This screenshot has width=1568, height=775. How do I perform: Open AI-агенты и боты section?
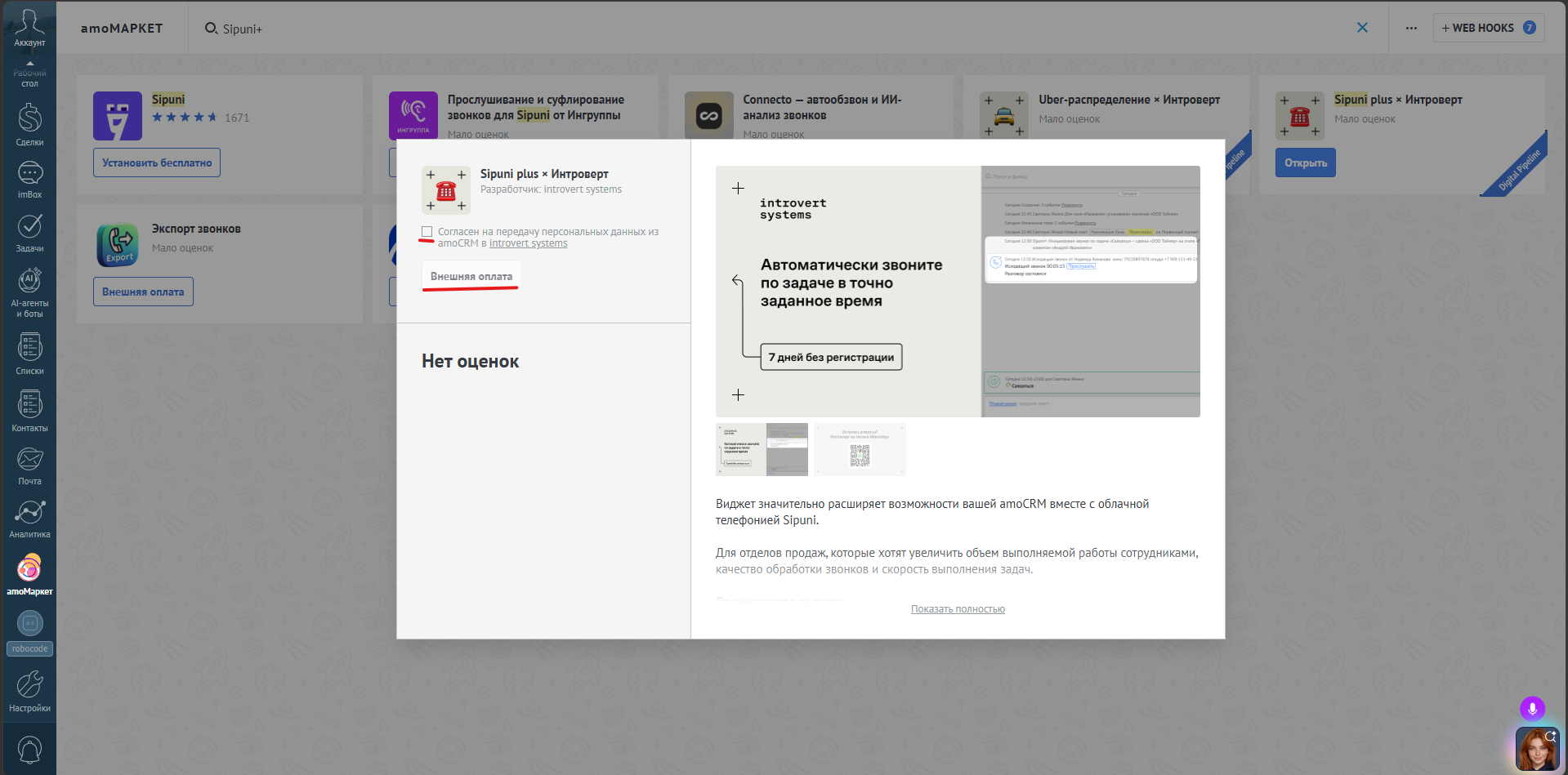[29, 292]
